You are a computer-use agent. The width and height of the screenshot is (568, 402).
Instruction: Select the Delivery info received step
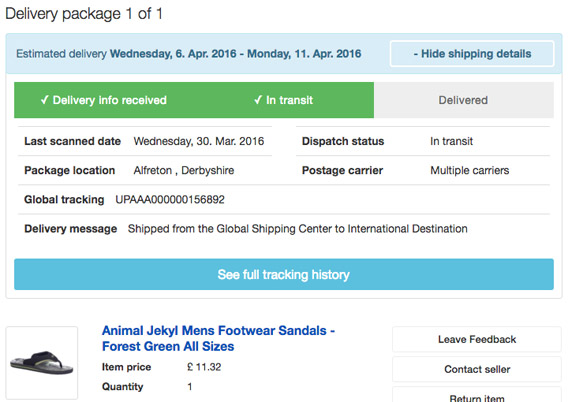point(104,100)
